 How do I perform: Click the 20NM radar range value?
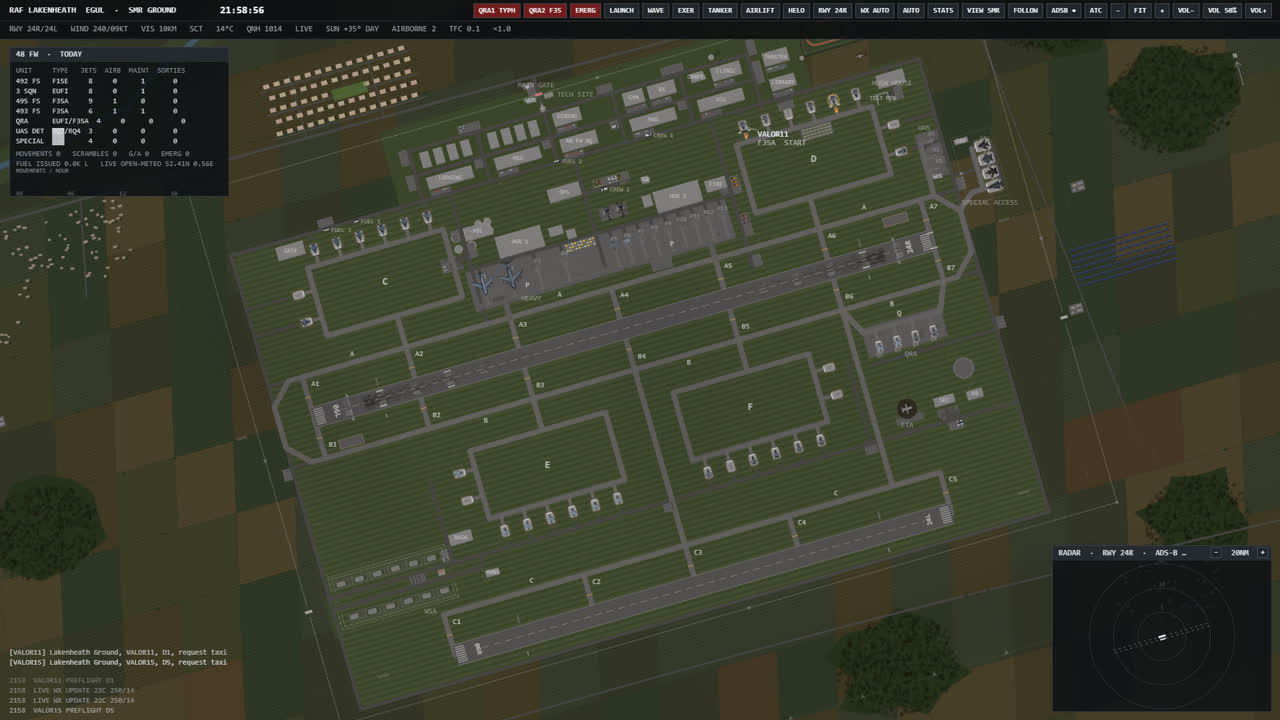point(1239,552)
